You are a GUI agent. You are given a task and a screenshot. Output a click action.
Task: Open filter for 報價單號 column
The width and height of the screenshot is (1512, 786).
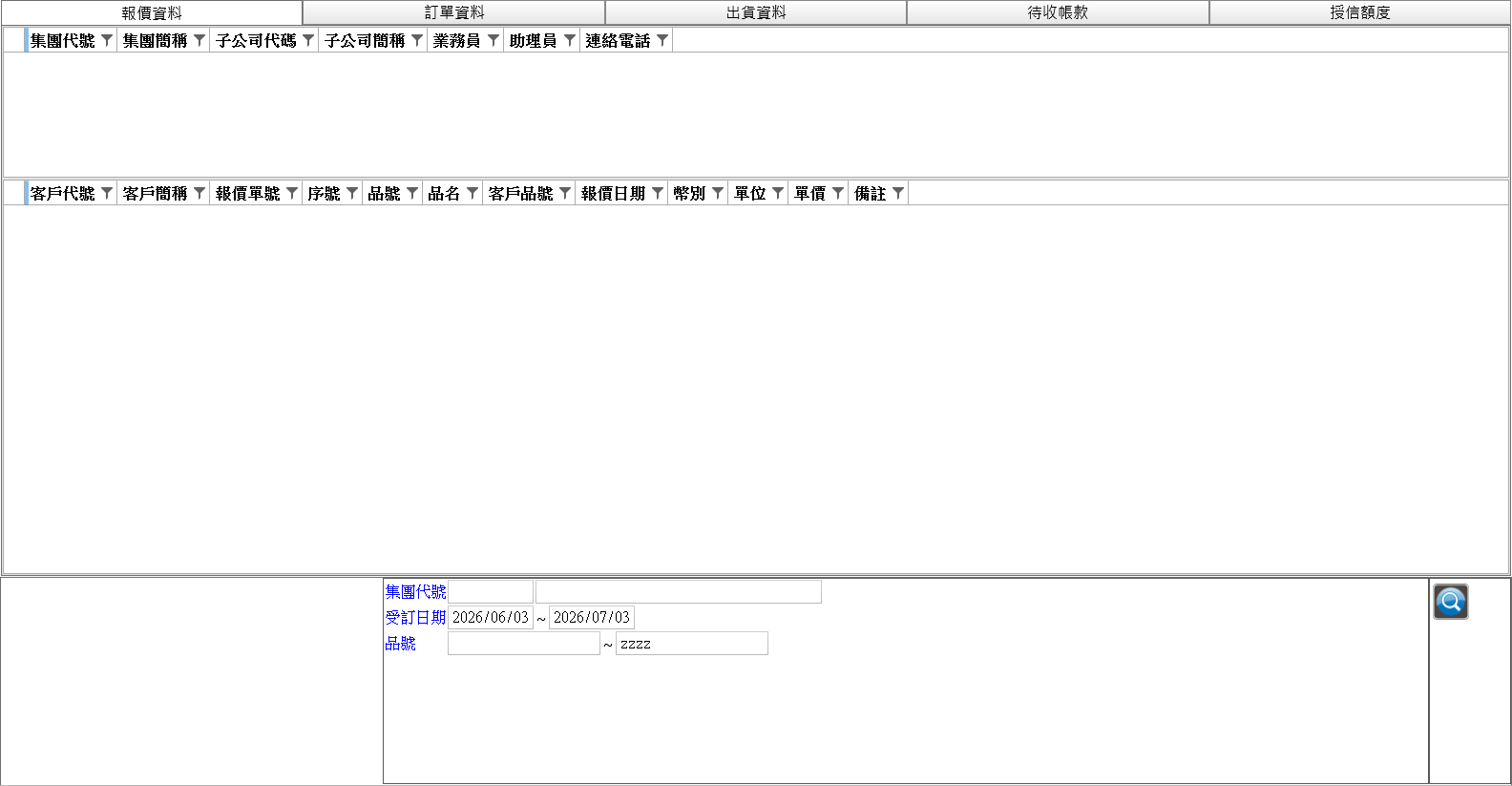(x=292, y=193)
